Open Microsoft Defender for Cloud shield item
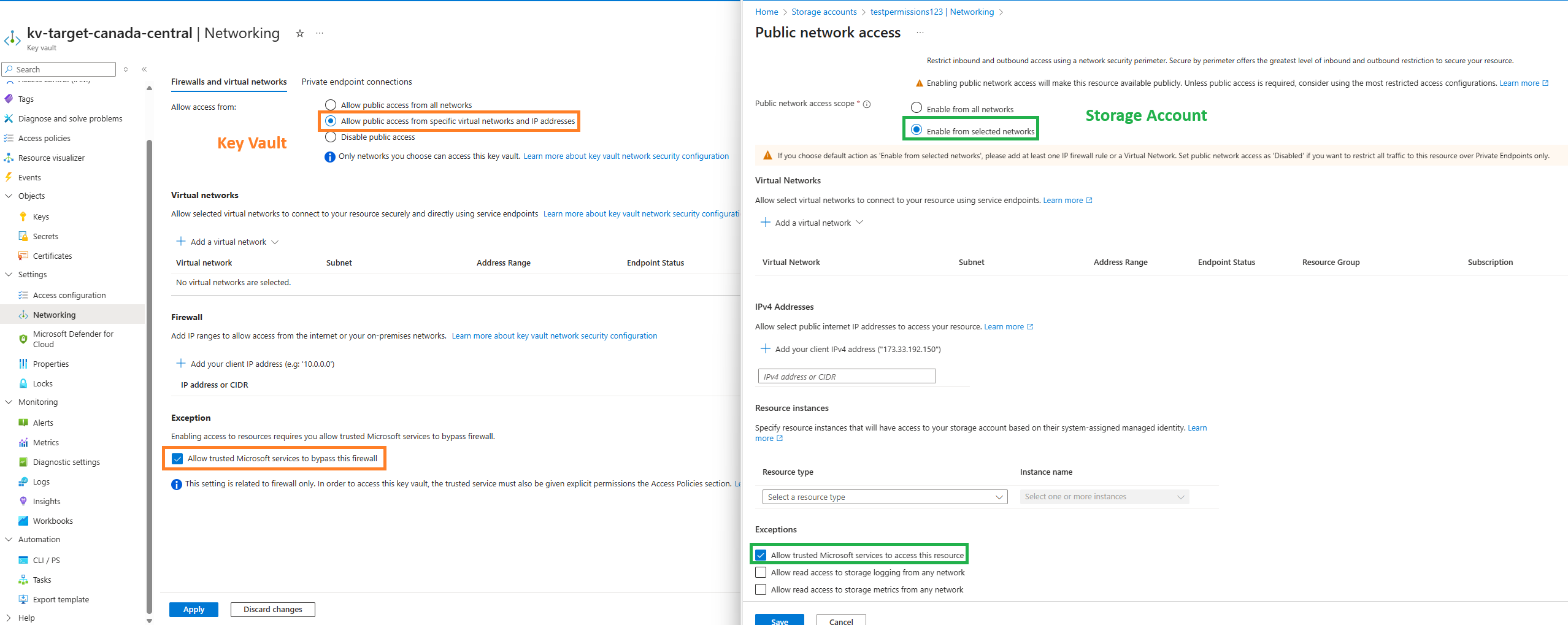Screen dimensions: 1568x625 [x=23, y=339]
